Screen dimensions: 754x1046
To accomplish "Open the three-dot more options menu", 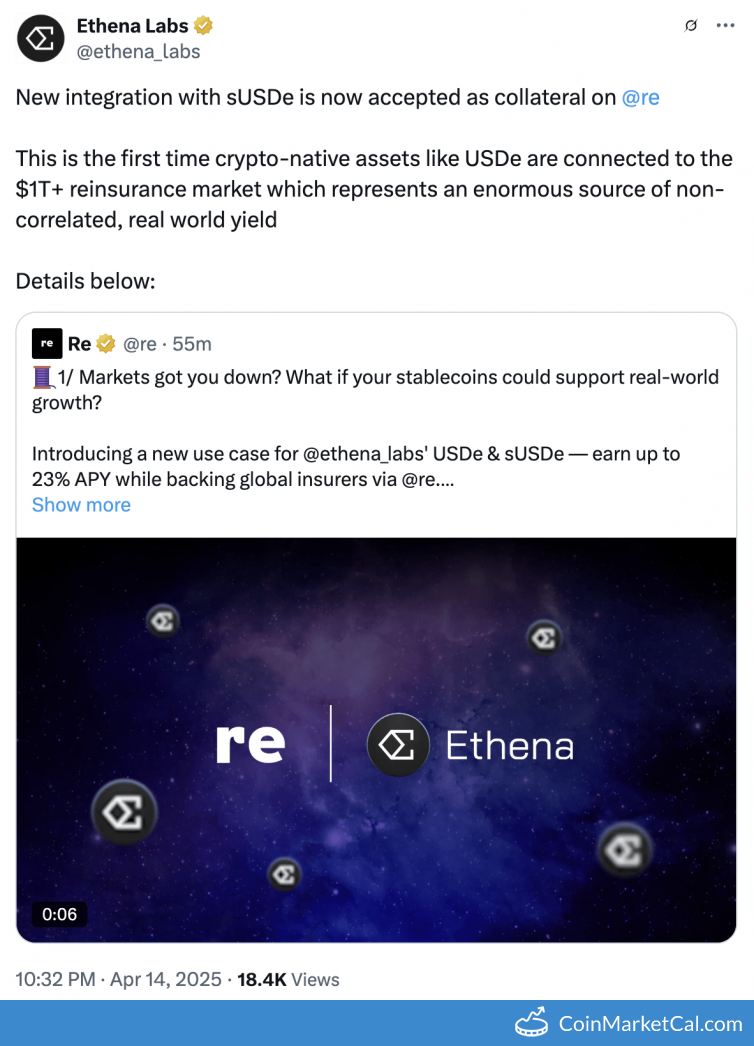I will click(725, 26).
